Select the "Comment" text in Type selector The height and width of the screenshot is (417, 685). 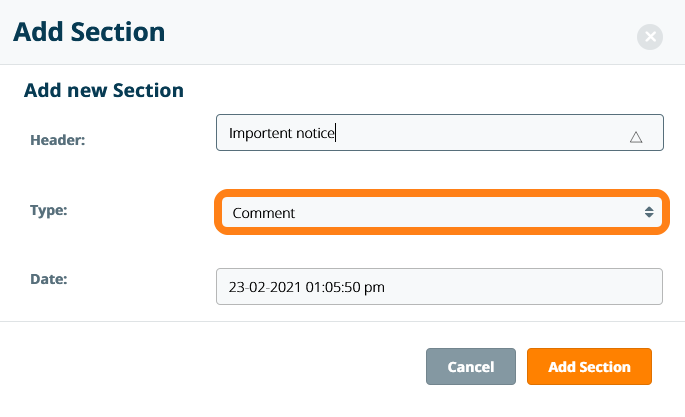tap(263, 213)
